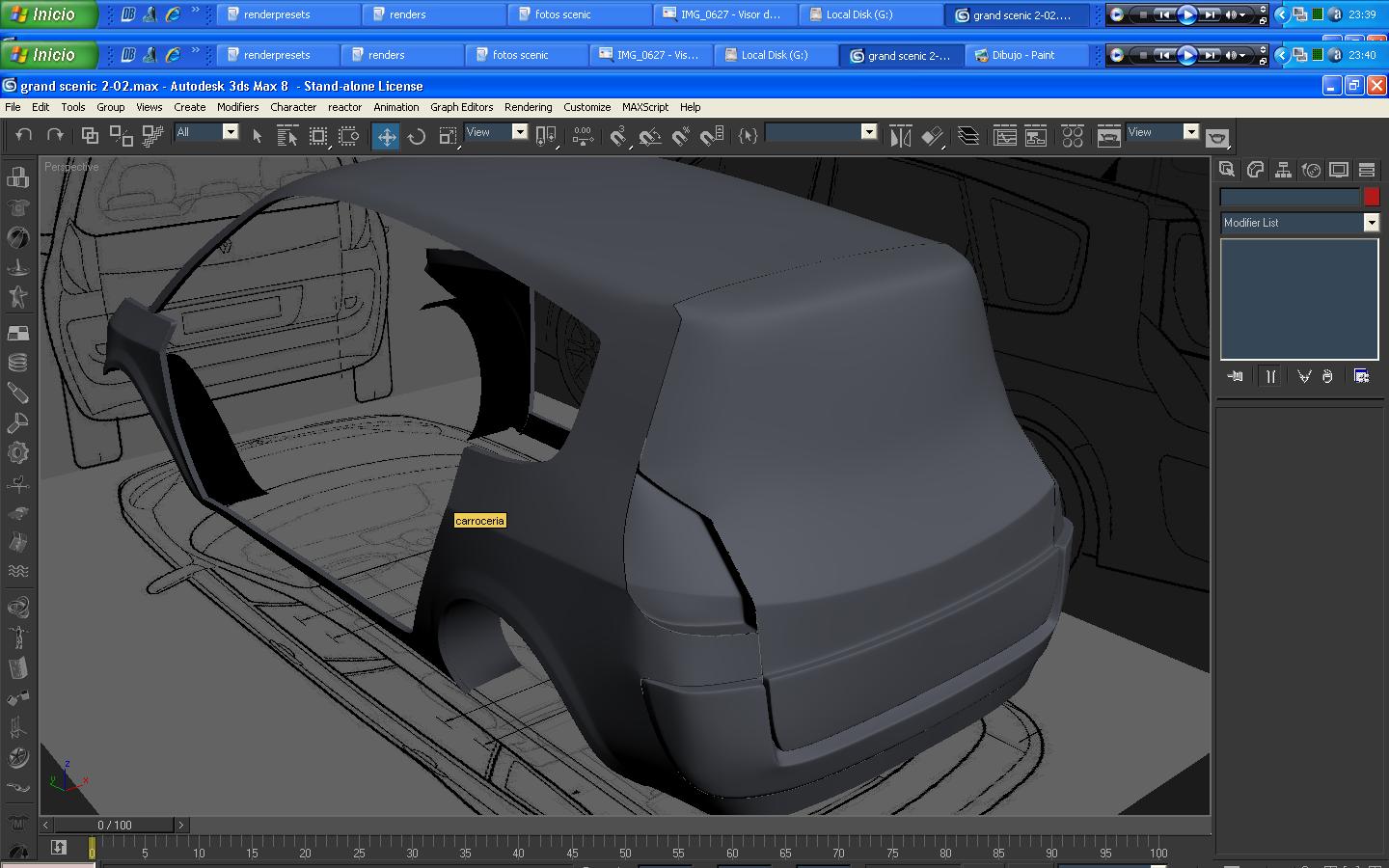Open the Schematic View icon

tap(1035, 137)
